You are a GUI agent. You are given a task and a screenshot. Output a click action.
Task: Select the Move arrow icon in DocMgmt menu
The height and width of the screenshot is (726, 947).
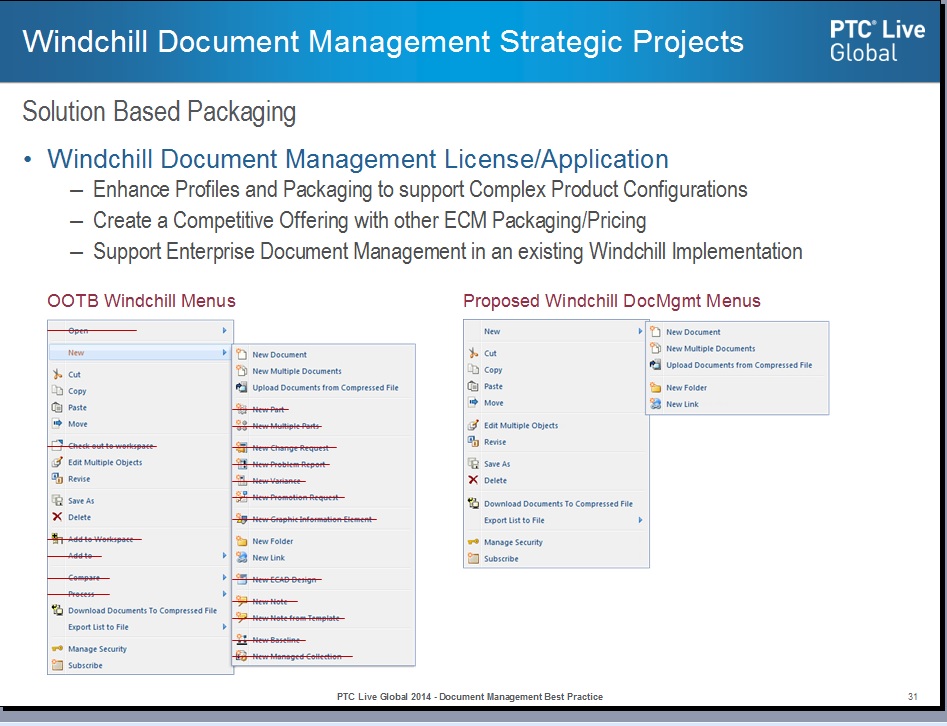point(473,402)
